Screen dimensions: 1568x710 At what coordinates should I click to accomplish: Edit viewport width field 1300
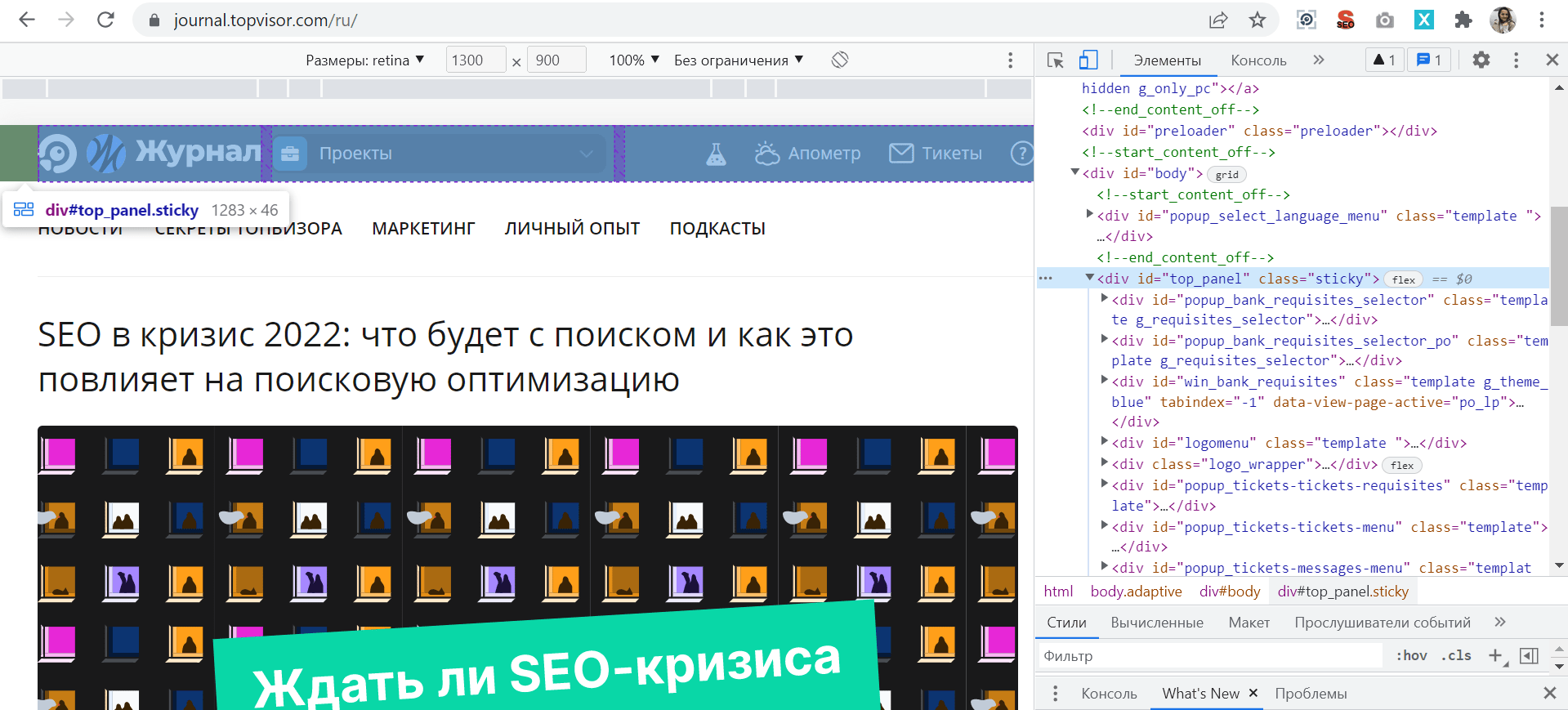476,60
